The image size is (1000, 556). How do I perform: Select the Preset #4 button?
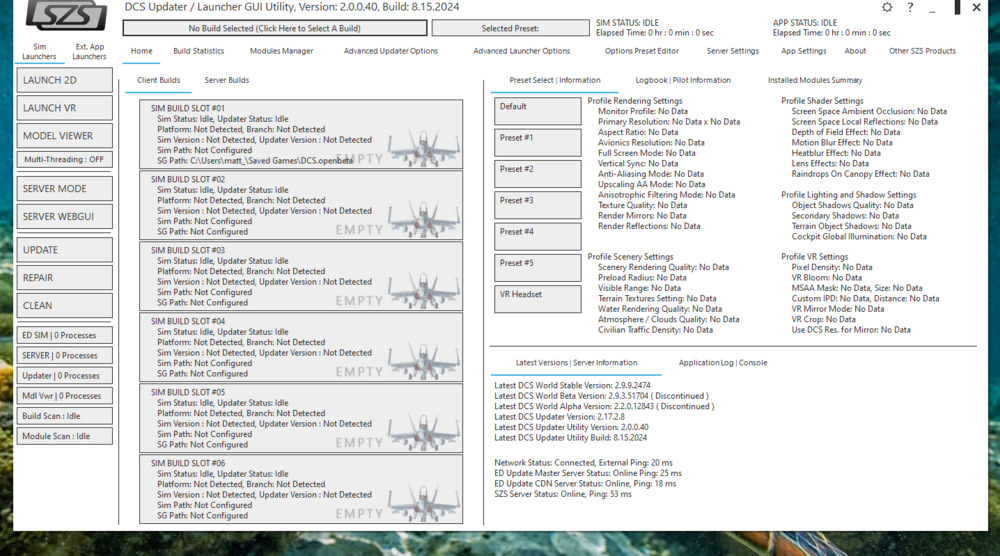538,236
